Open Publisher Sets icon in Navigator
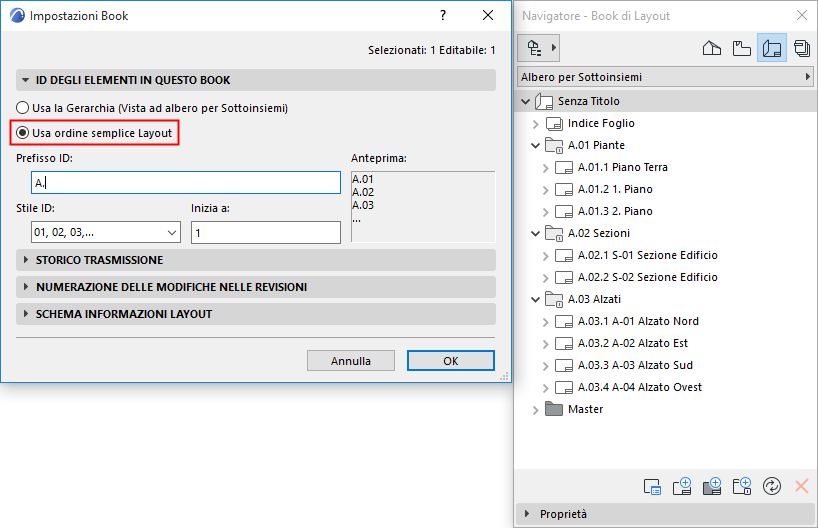The height and width of the screenshot is (528, 818). point(802,49)
